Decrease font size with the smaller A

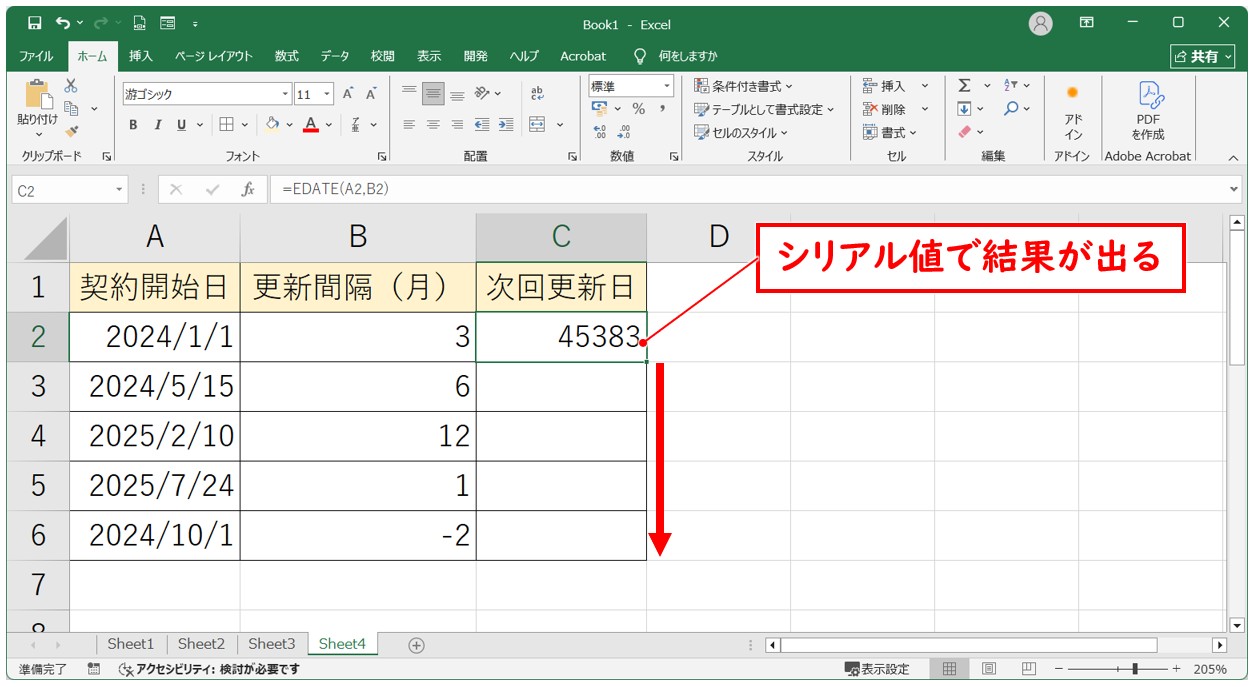point(371,94)
